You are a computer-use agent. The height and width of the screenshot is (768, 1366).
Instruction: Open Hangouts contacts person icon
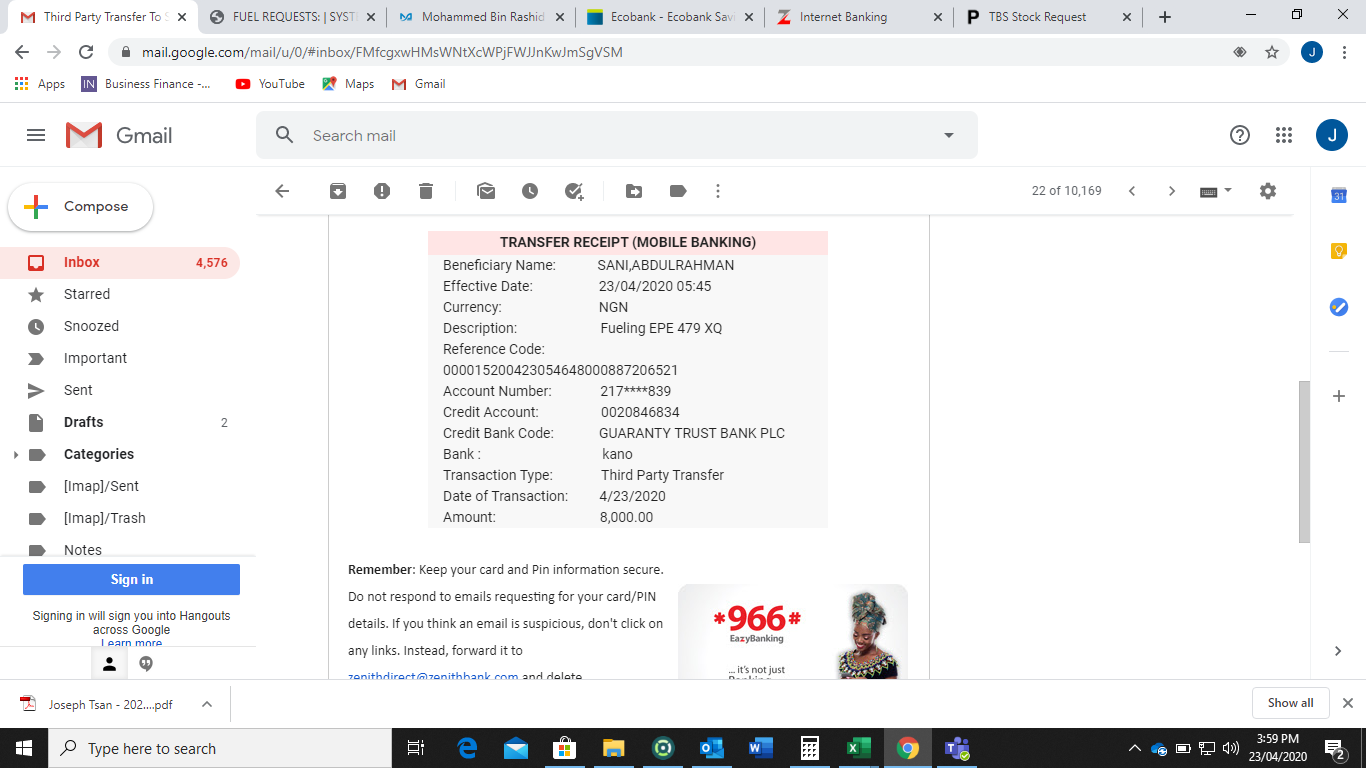click(x=110, y=664)
